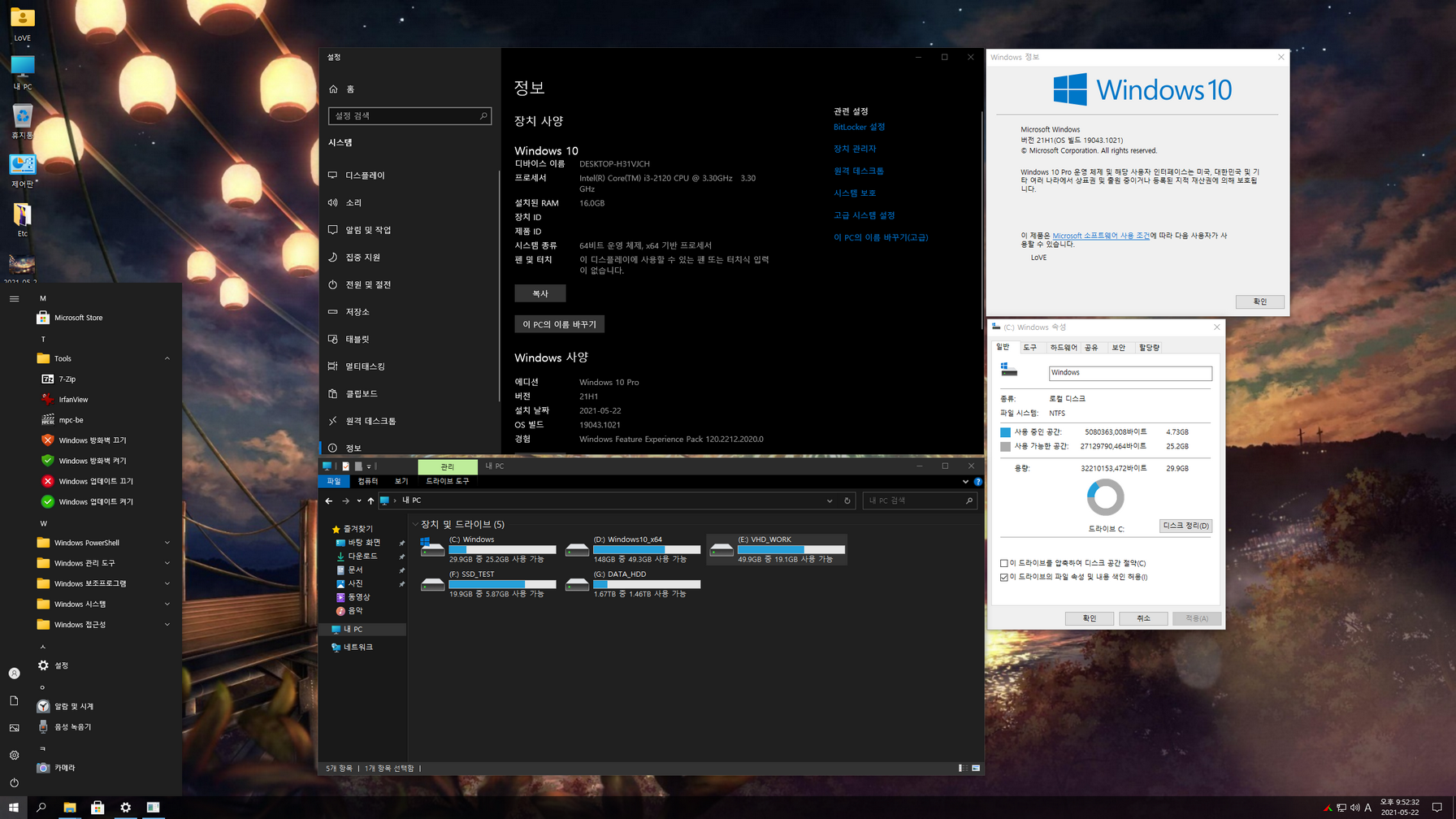The width and height of the screenshot is (1456, 819).
Task: Open the Explorer recent locations dropdown arrow
Action: tap(358, 500)
